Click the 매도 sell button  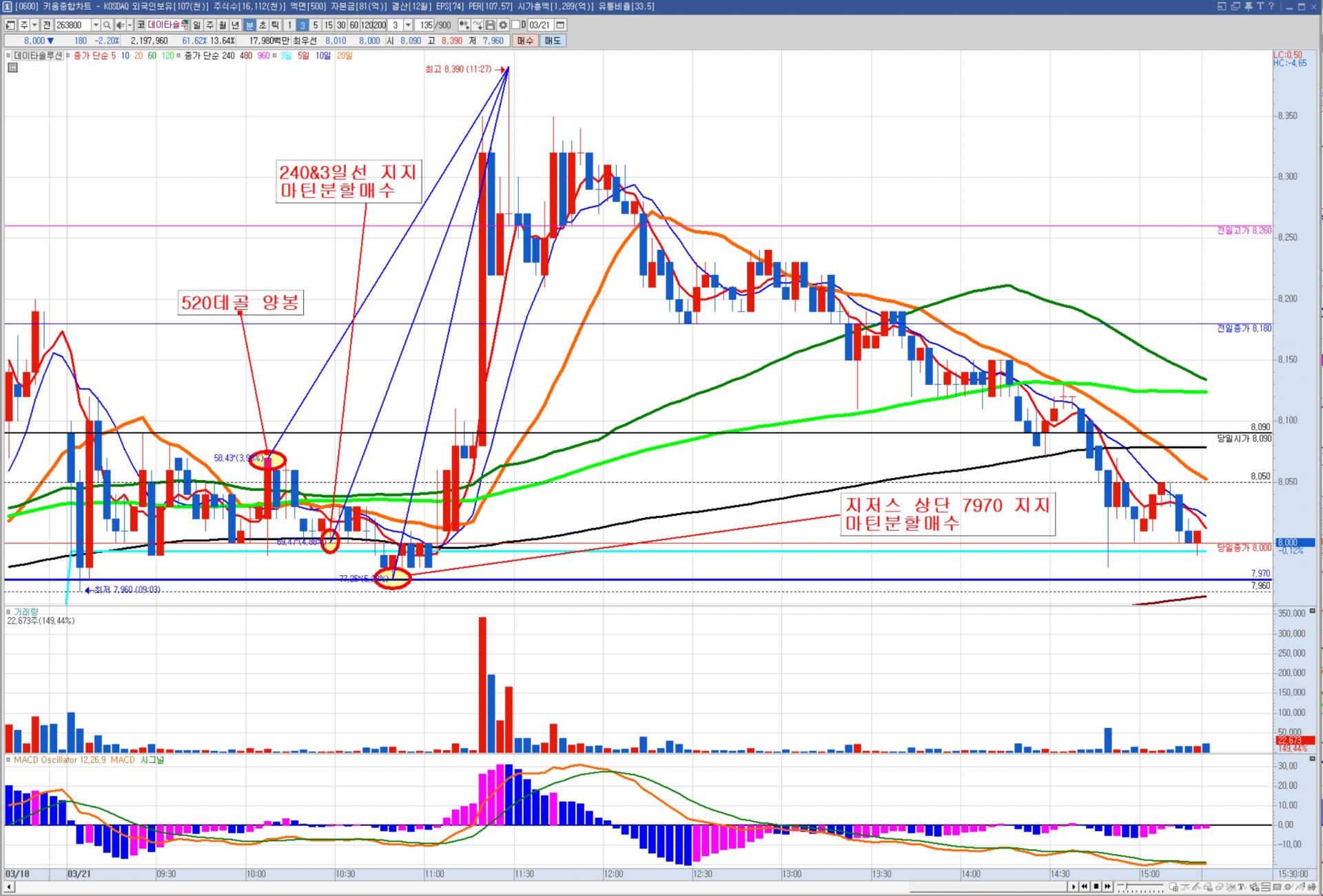(553, 41)
